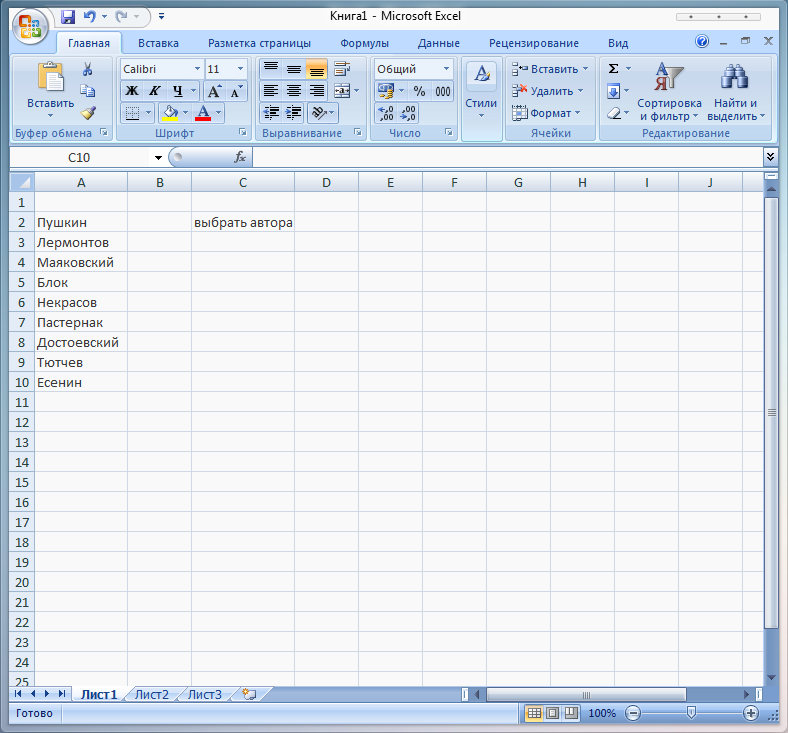Image resolution: width=788 pixels, height=733 pixels.
Task: Select the row 5 header
Action: click(x=22, y=282)
